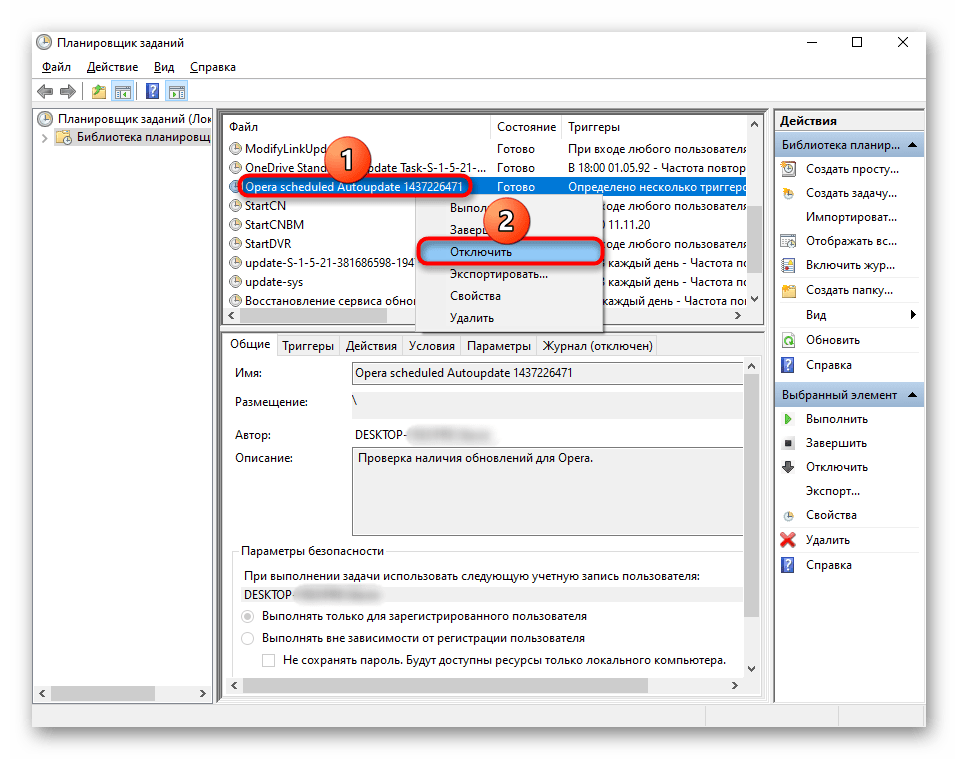
Task: Click the Forward arrow toolbar icon
Action: coord(68,92)
